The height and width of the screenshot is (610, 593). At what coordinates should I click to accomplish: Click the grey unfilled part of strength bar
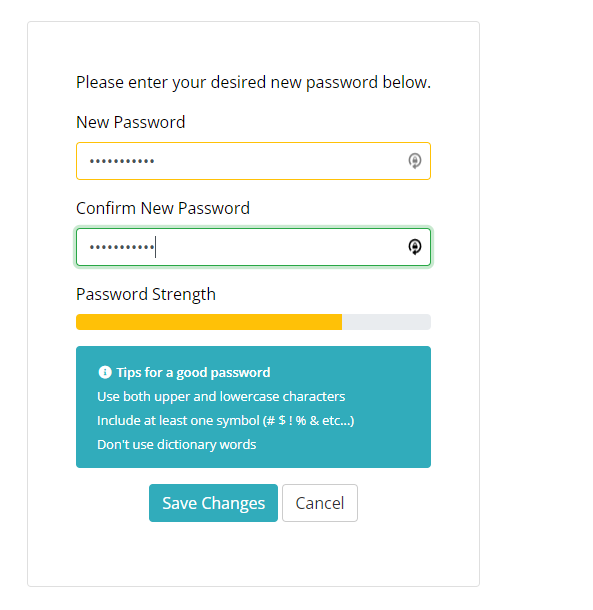pyautogui.click(x=386, y=322)
